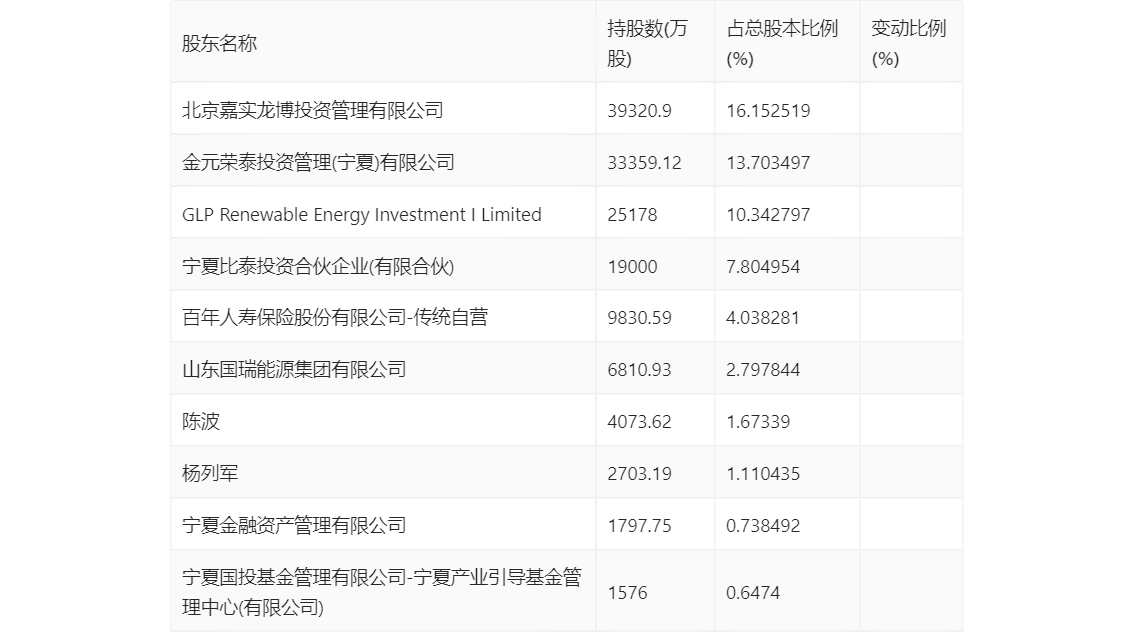Screen dimensions: 1134x632
Task: Select 金元荣泰投资管理(宁夏)有限公司 row name
Action: pyautogui.click(x=319, y=162)
